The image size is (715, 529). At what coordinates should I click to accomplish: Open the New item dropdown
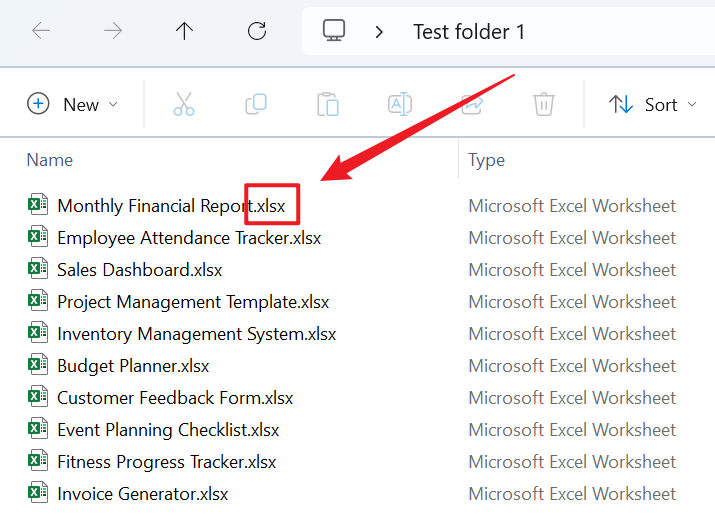pos(73,104)
